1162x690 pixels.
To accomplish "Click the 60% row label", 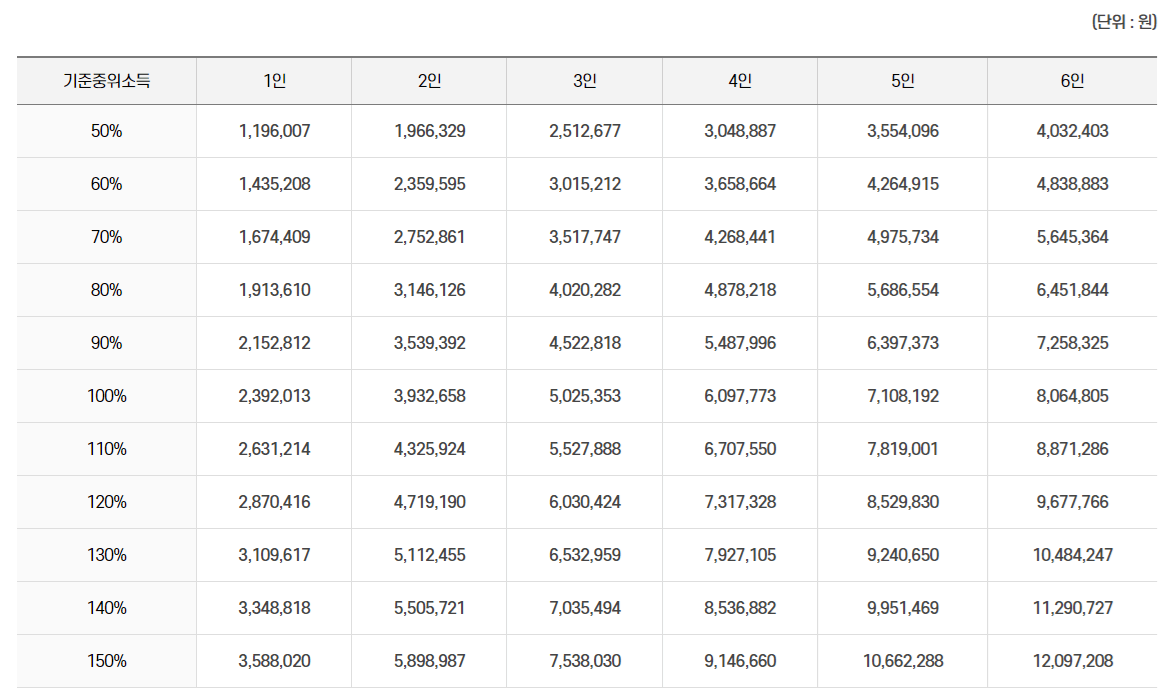I will [107, 184].
